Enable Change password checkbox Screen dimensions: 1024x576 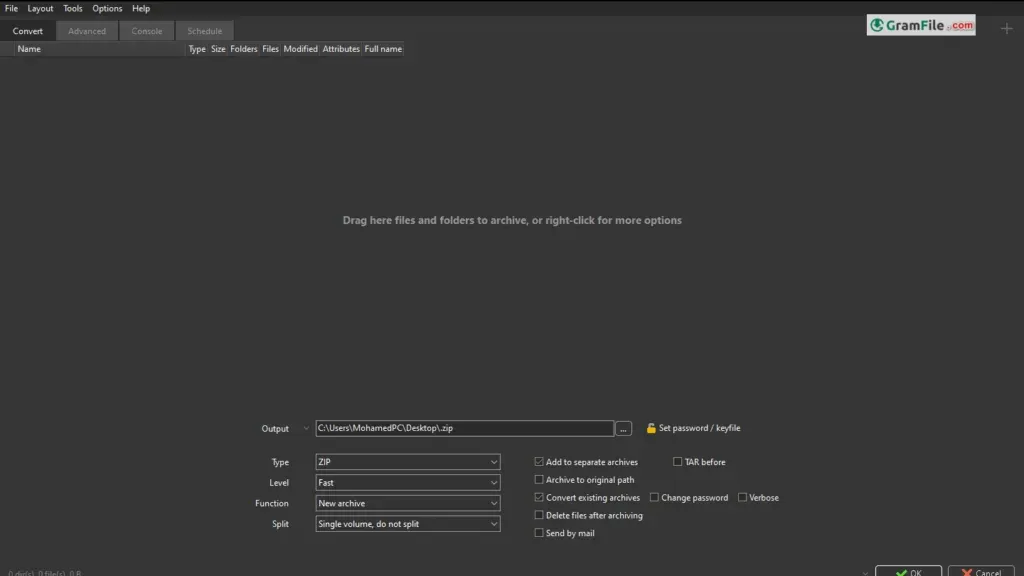click(654, 498)
